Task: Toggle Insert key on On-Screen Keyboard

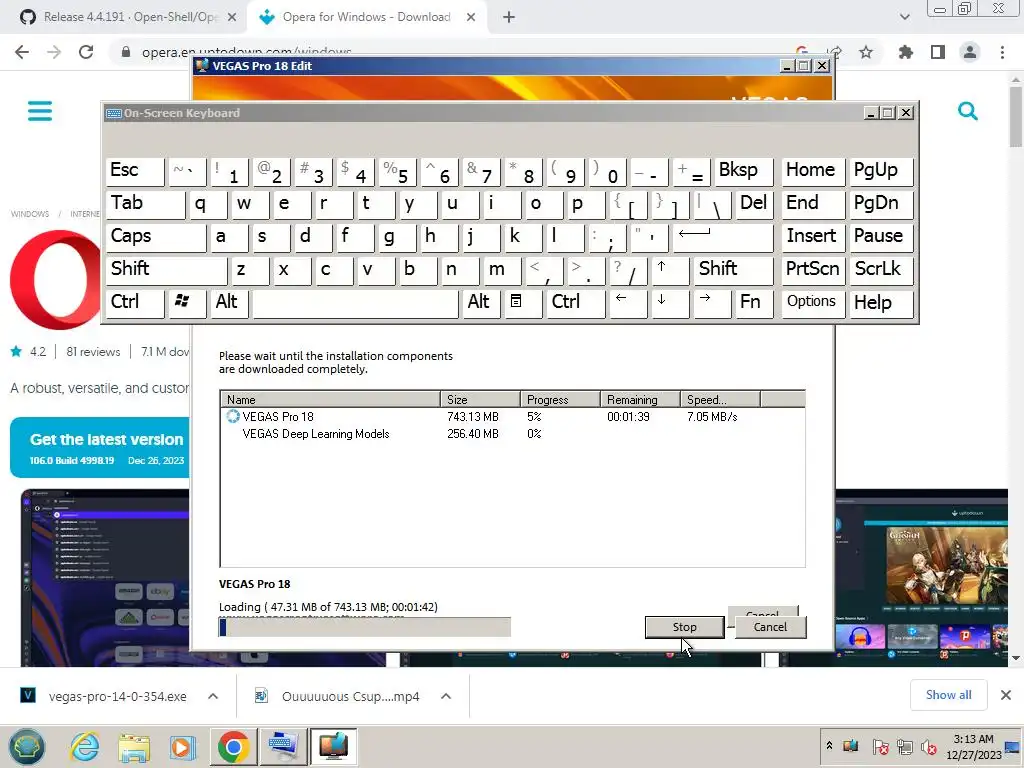Action: click(812, 236)
